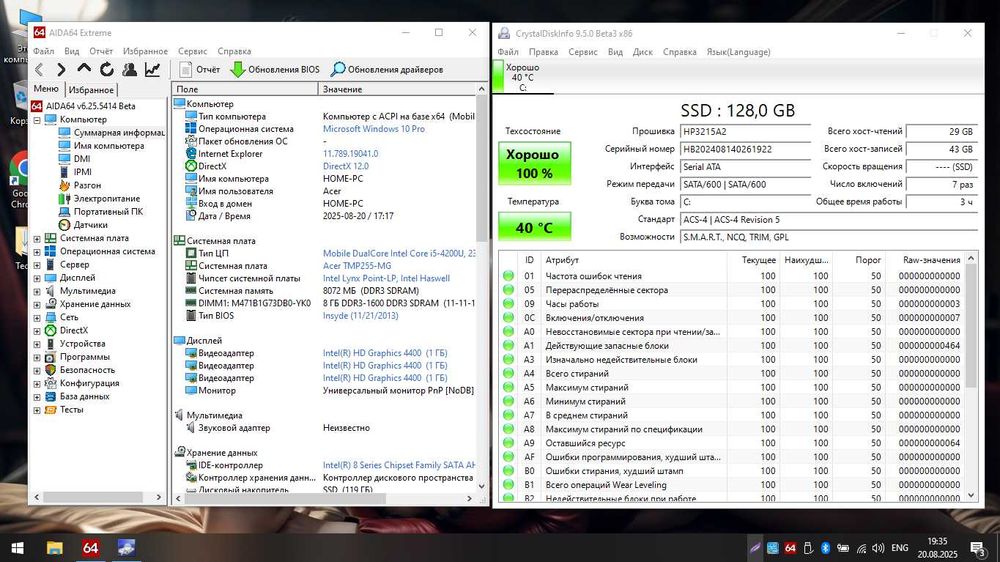The image size is (1000, 562).
Task: Switch to the Меню tab in AIDA64 sidebar
Action: pos(46,89)
